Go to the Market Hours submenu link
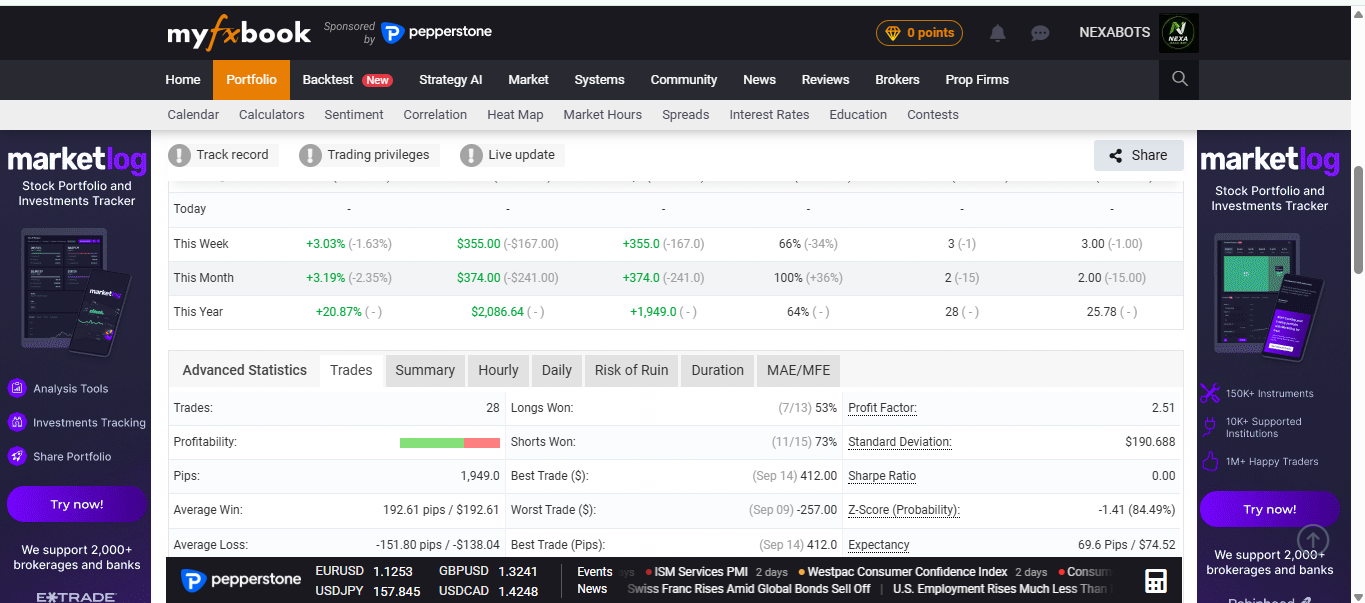The height and width of the screenshot is (603, 1365). tap(602, 115)
